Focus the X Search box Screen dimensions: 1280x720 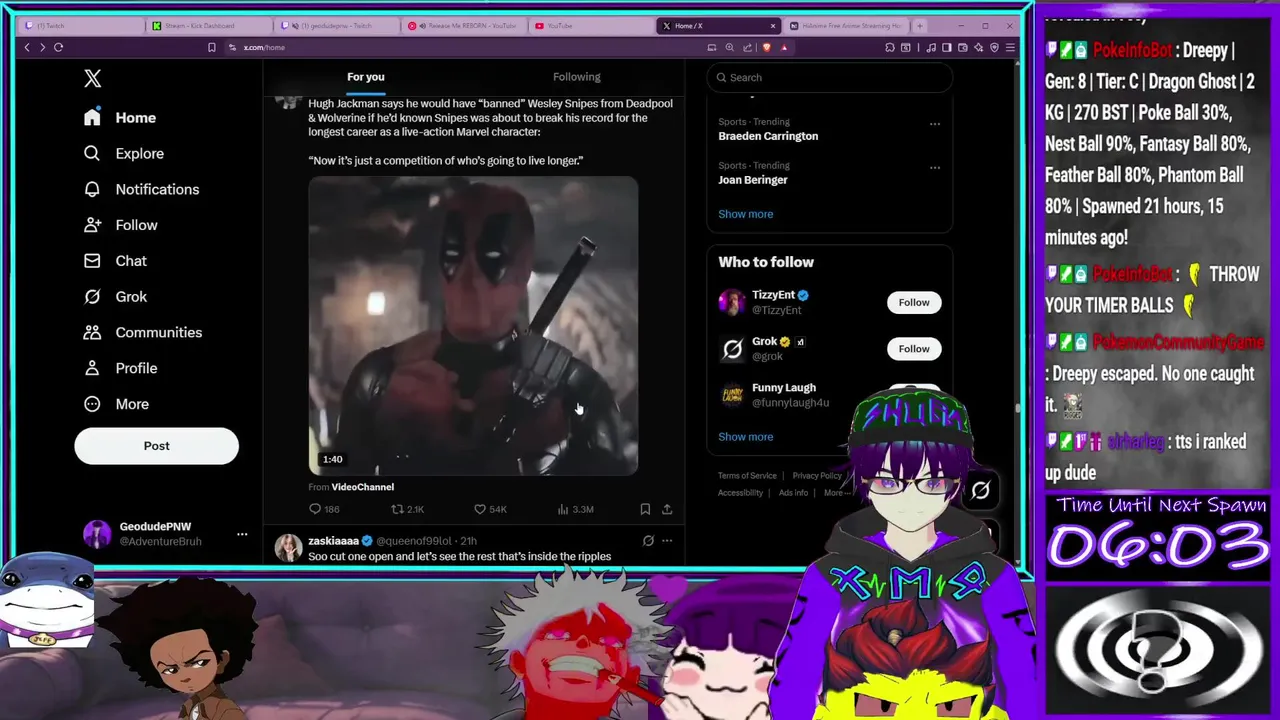coord(829,77)
